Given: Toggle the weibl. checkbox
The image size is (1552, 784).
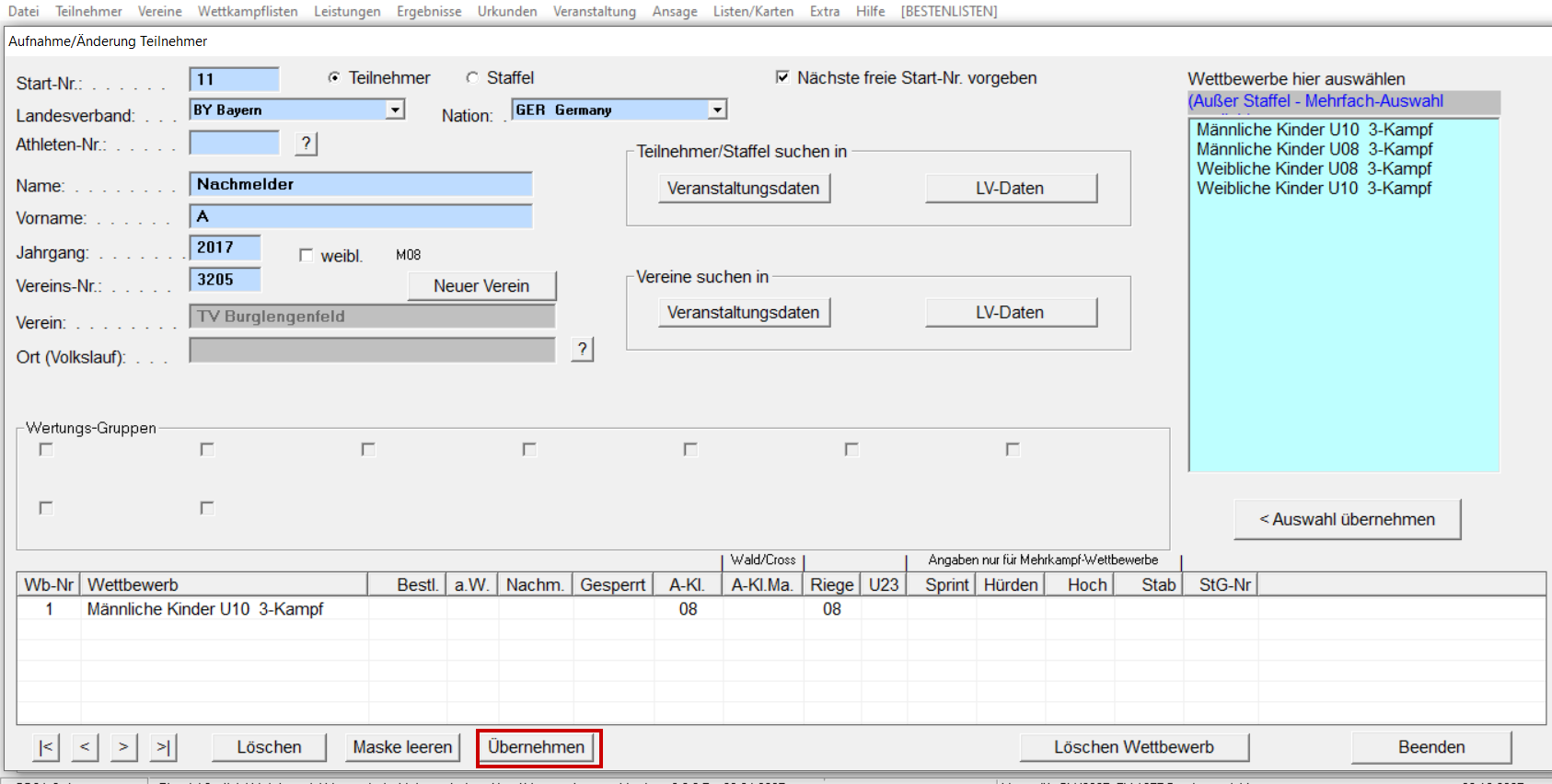Looking at the screenshot, I should (307, 256).
